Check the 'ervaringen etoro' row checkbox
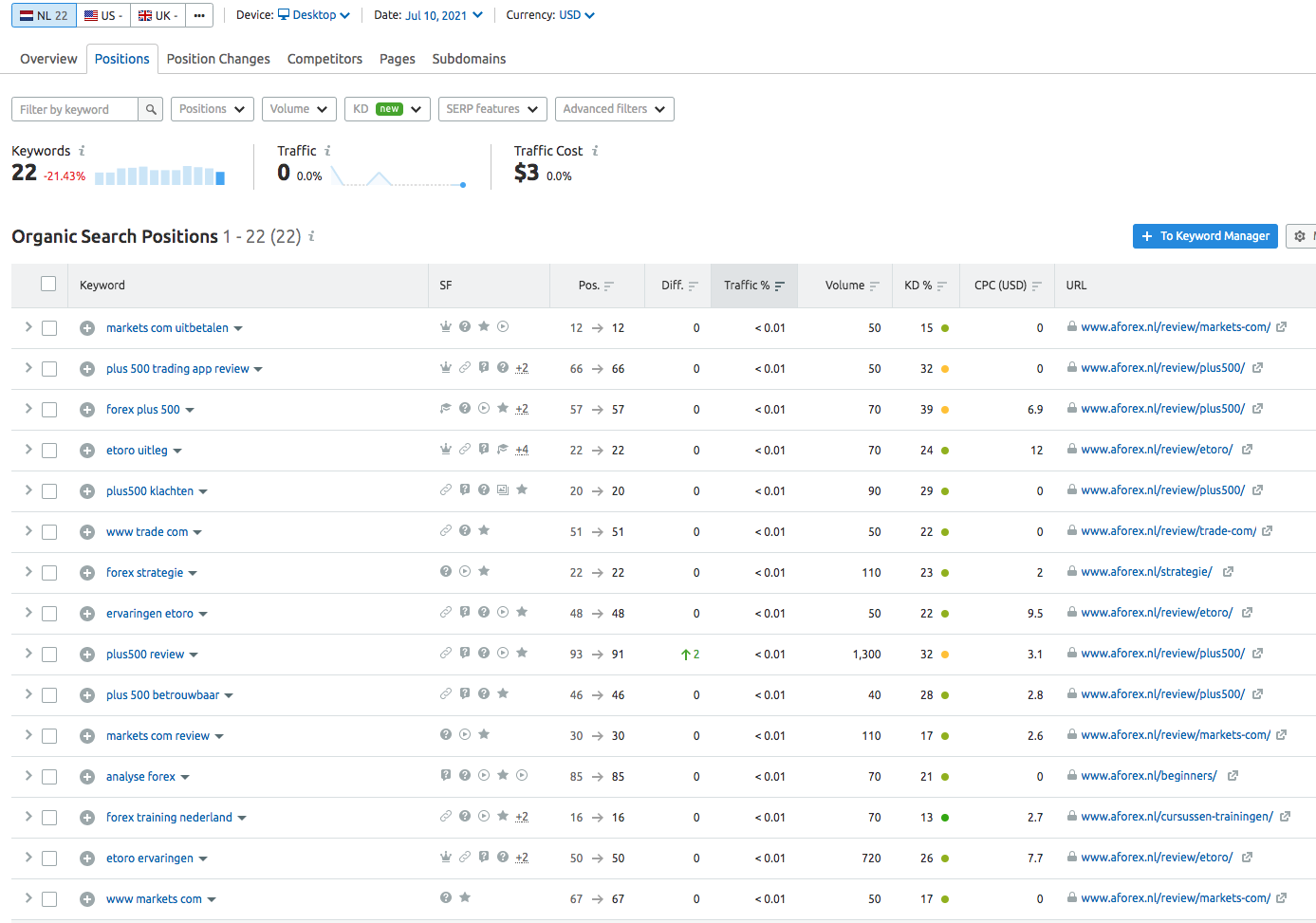Image resolution: width=1316 pixels, height=923 pixels. click(49, 614)
